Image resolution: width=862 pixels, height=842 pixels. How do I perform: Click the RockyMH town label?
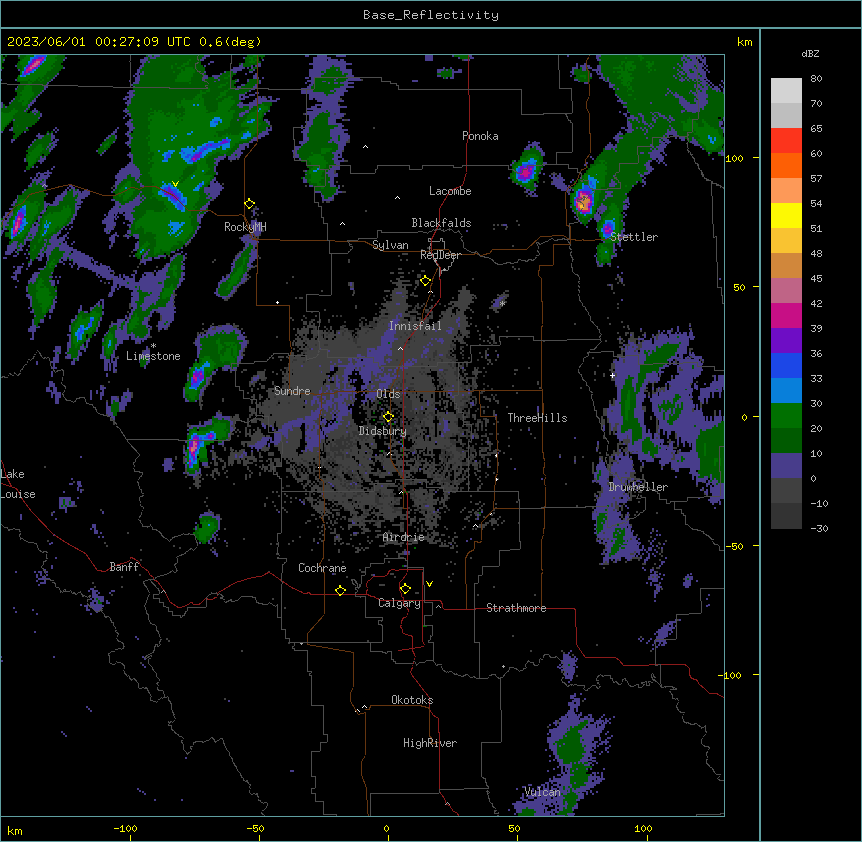tap(245, 227)
